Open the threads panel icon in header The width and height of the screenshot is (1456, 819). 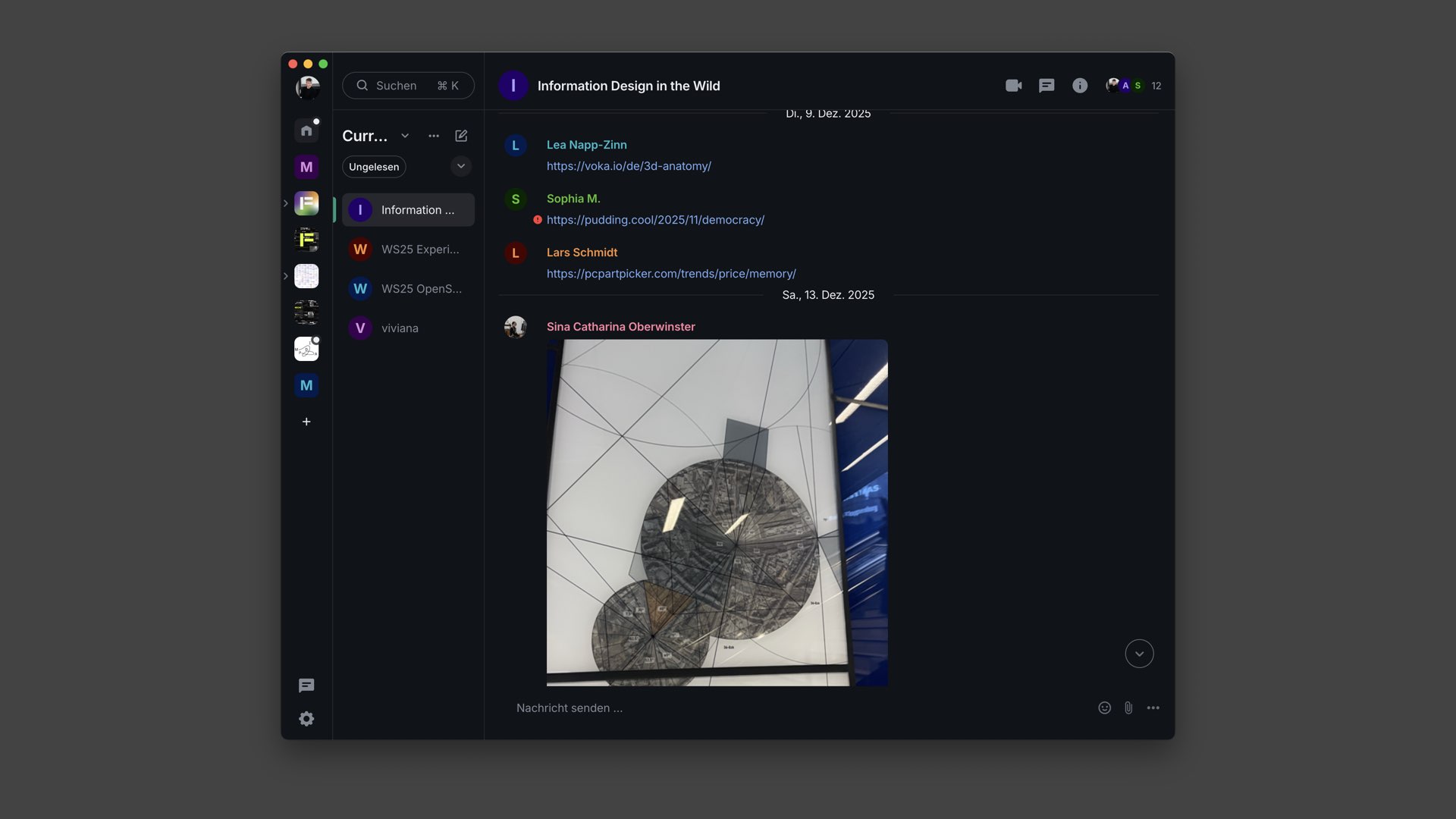(1046, 86)
